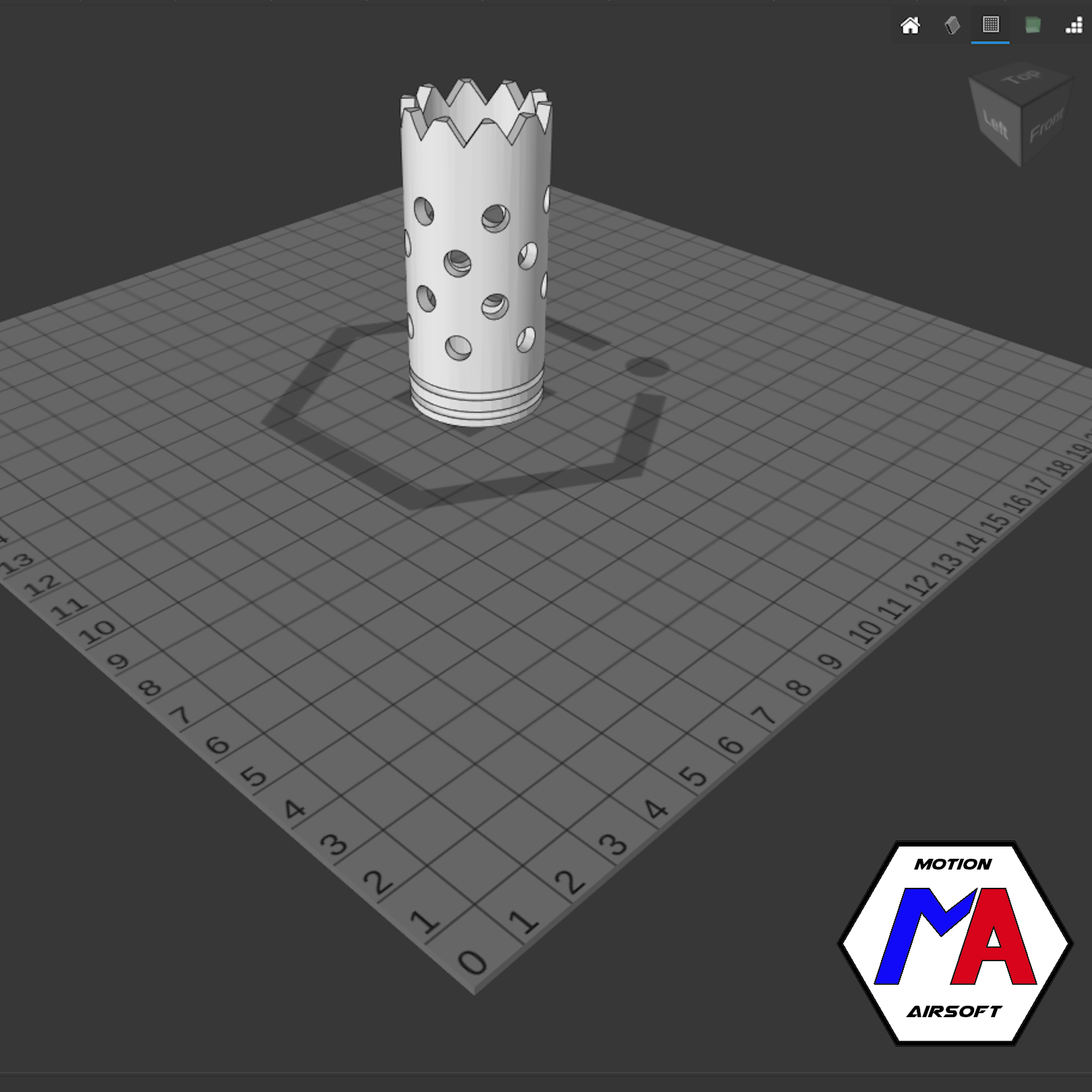This screenshot has height=1092, width=1092.
Task: Click the home view reset icon
Action: click(910, 26)
